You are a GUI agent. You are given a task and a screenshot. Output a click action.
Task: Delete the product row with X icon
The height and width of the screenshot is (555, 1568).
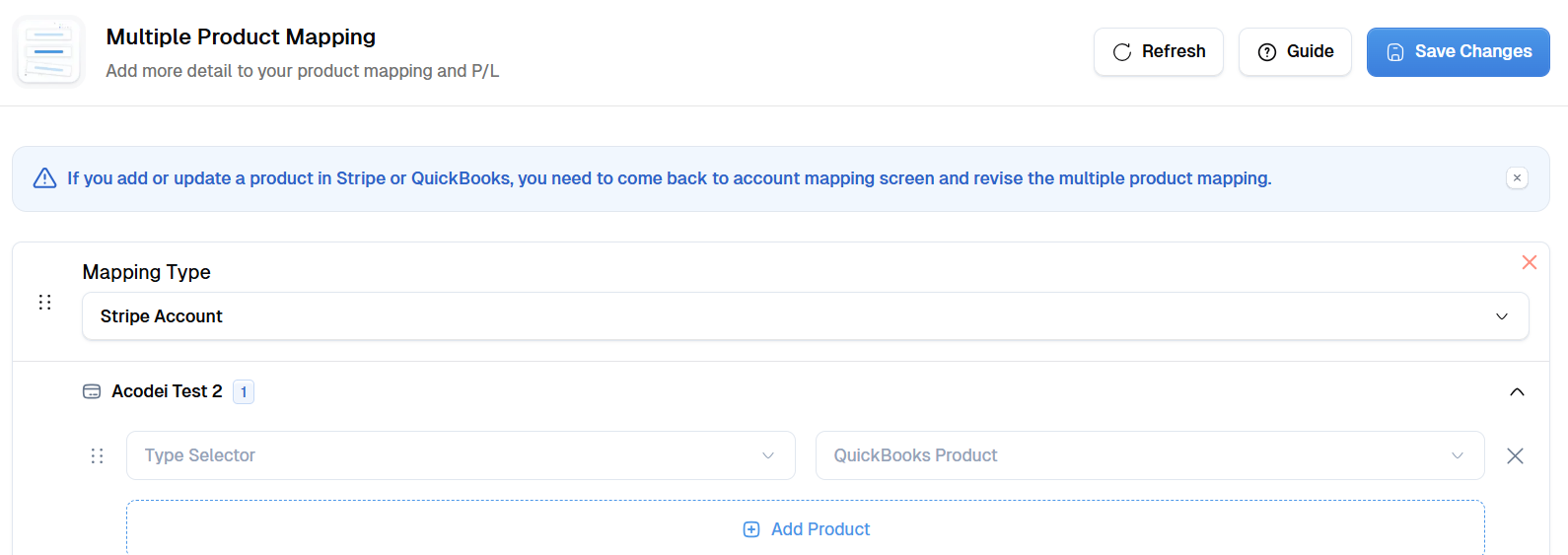pyautogui.click(x=1515, y=455)
